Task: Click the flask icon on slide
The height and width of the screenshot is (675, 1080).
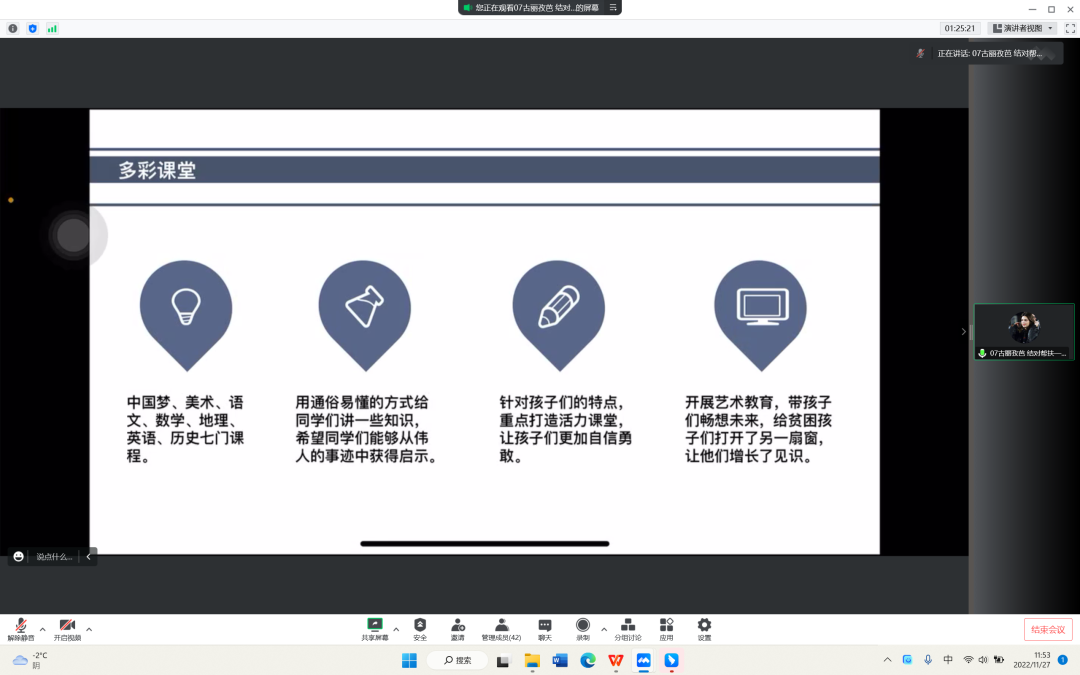Action: coord(364,307)
